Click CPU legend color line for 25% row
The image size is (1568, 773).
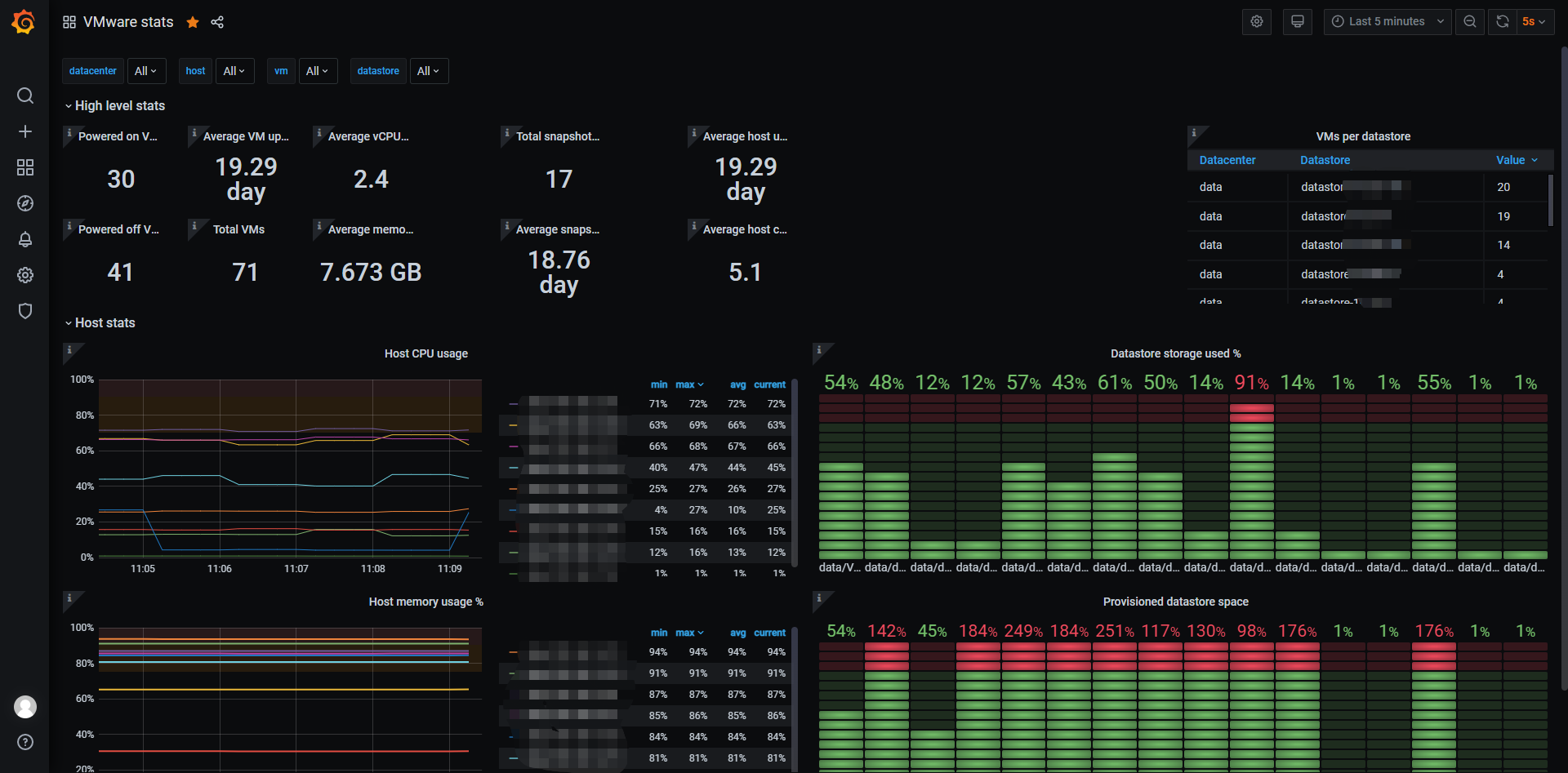pos(513,489)
